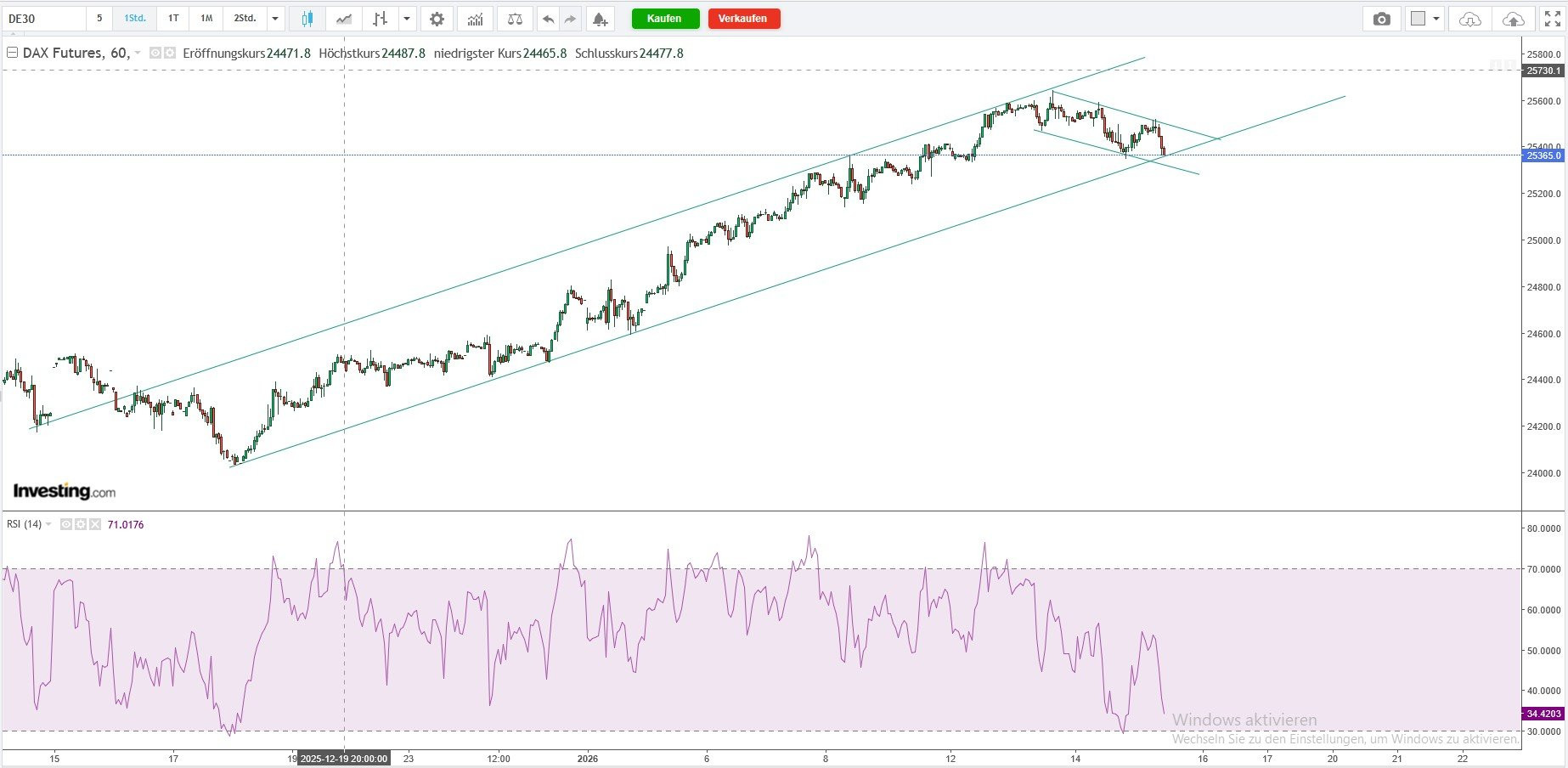Undo the last chart action
Screen dimensions: 1568x768
[548, 19]
